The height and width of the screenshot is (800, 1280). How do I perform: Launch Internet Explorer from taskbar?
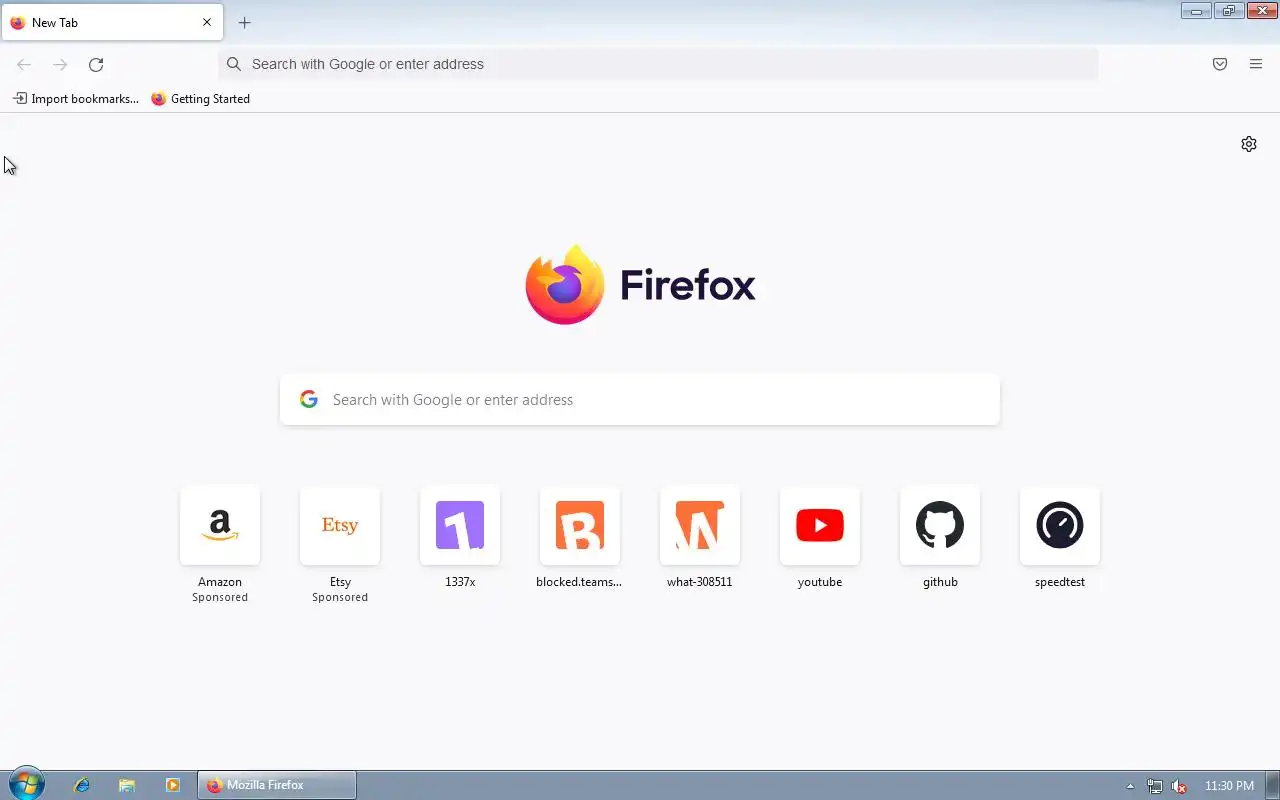pos(82,785)
